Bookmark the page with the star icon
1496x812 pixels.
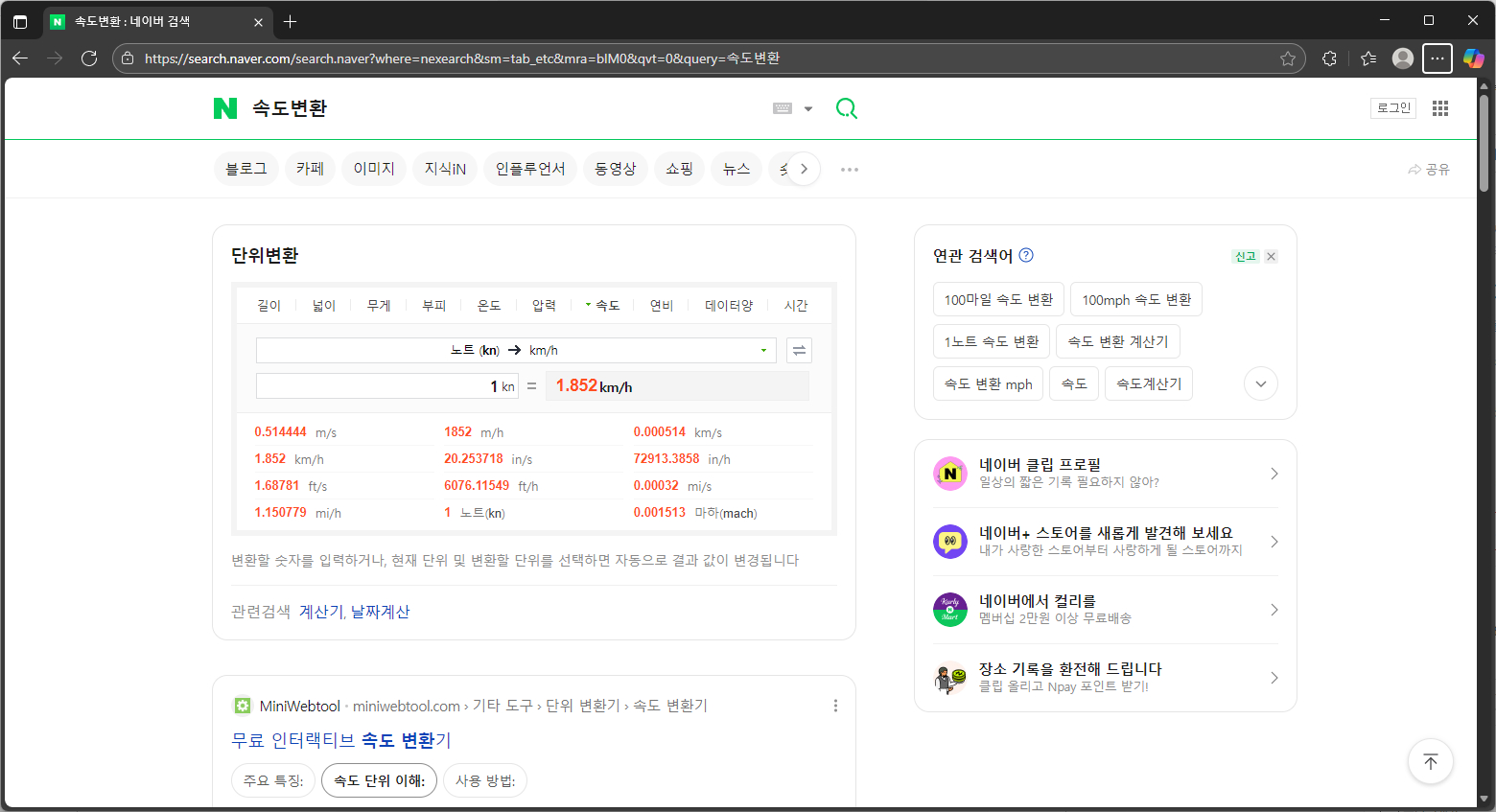tap(1288, 58)
